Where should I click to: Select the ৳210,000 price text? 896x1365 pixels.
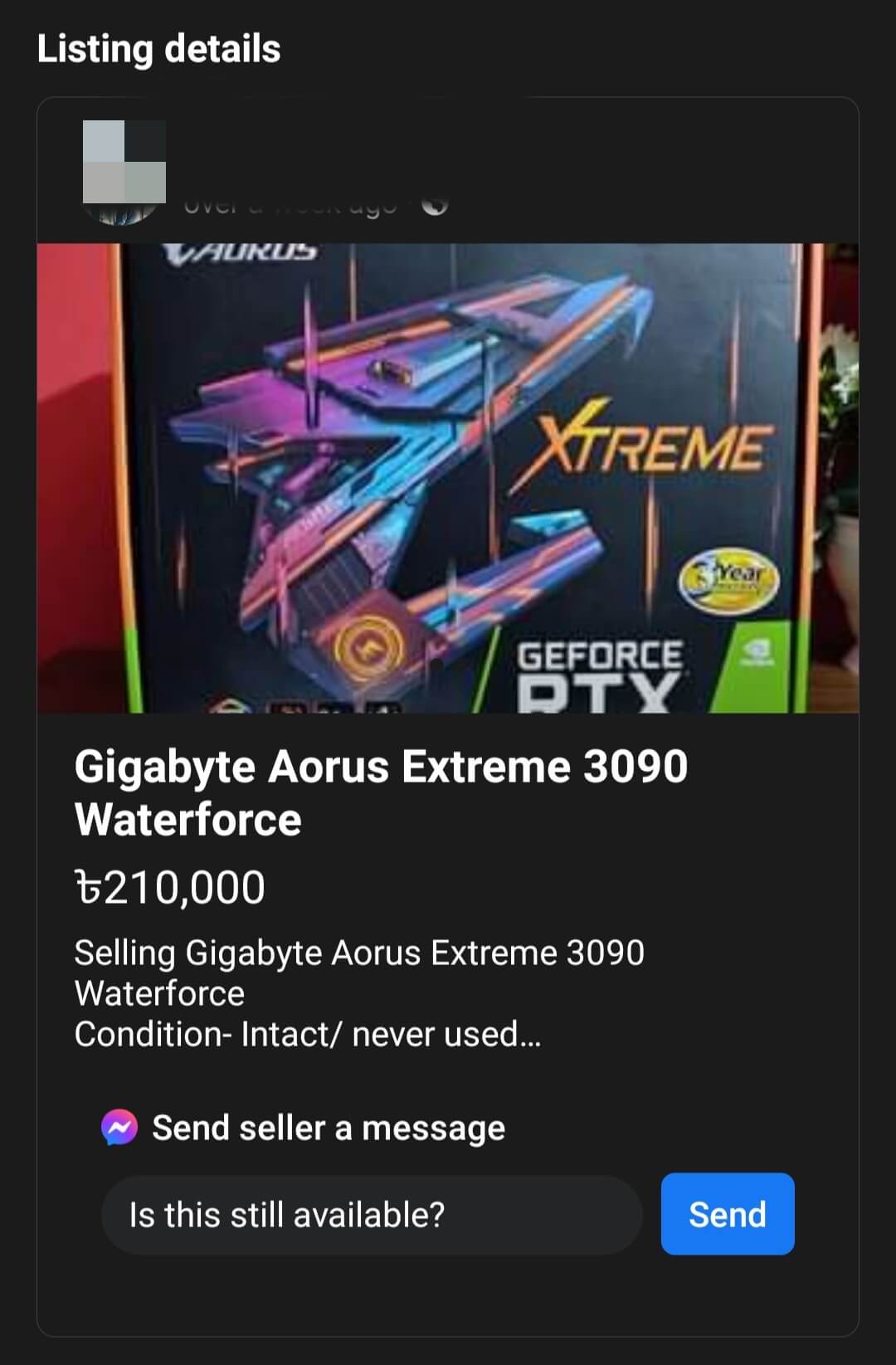(x=170, y=887)
